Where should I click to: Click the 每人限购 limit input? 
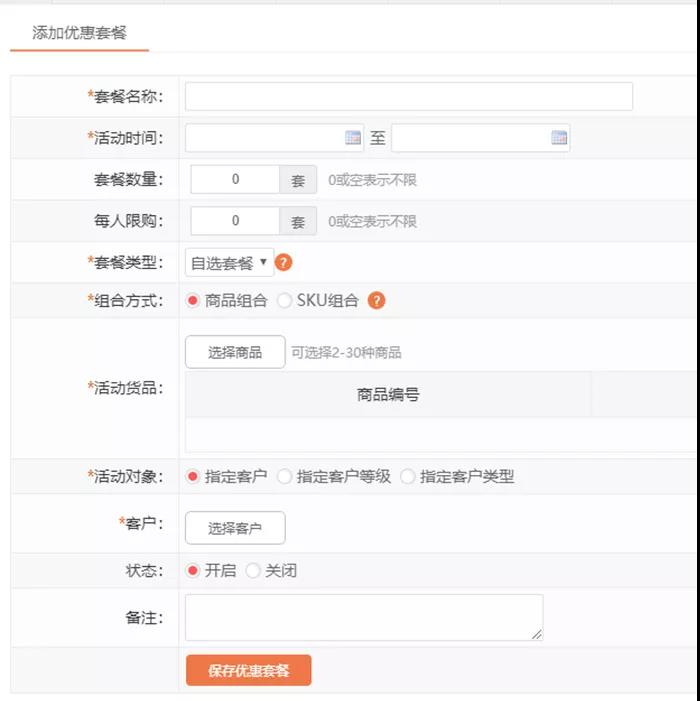click(x=235, y=221)
